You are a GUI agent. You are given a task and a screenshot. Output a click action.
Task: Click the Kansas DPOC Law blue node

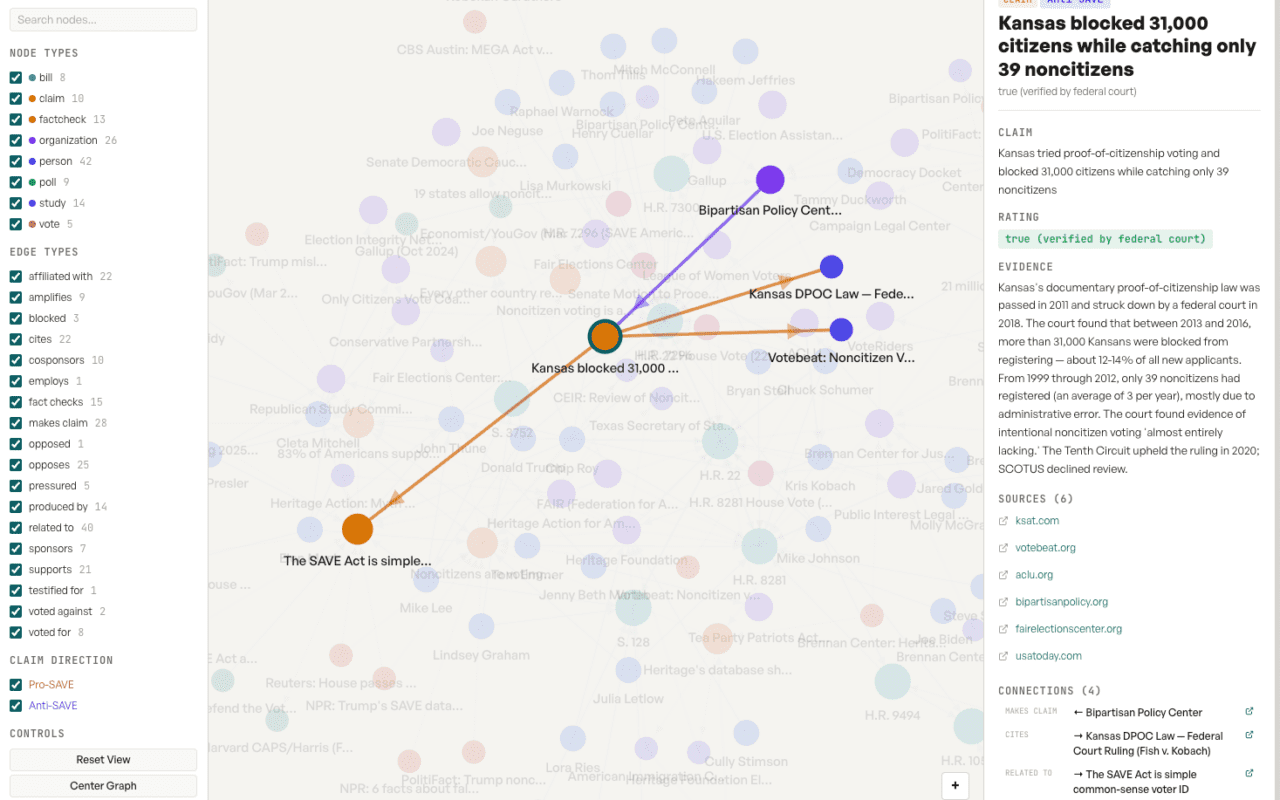831,267
